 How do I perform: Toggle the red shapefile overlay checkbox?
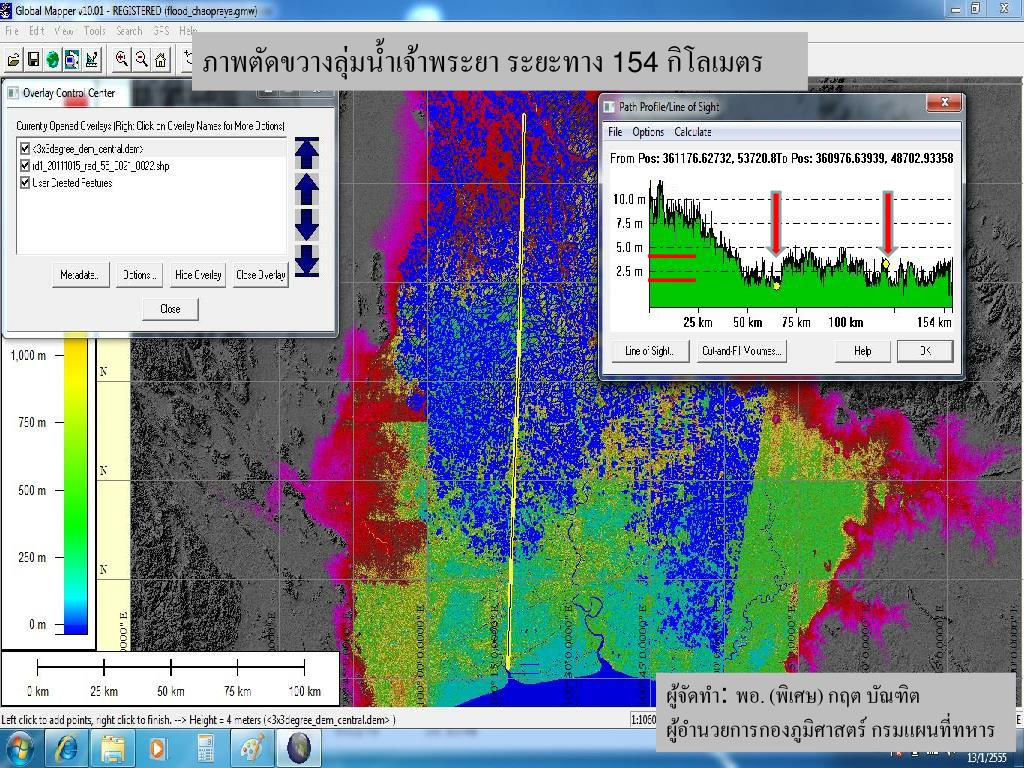[25, 165]
